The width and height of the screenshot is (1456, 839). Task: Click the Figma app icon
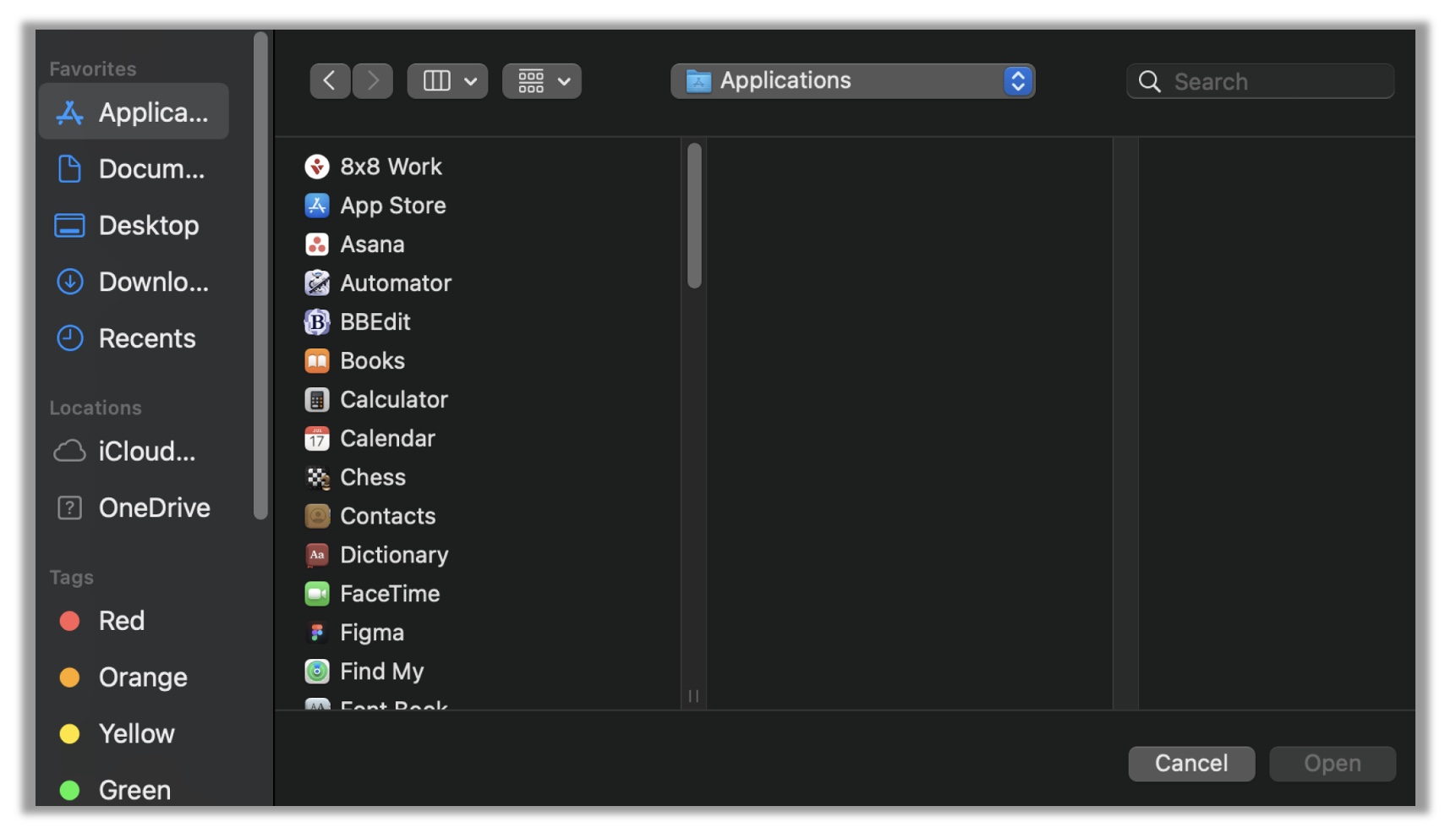tap(317, 633)
